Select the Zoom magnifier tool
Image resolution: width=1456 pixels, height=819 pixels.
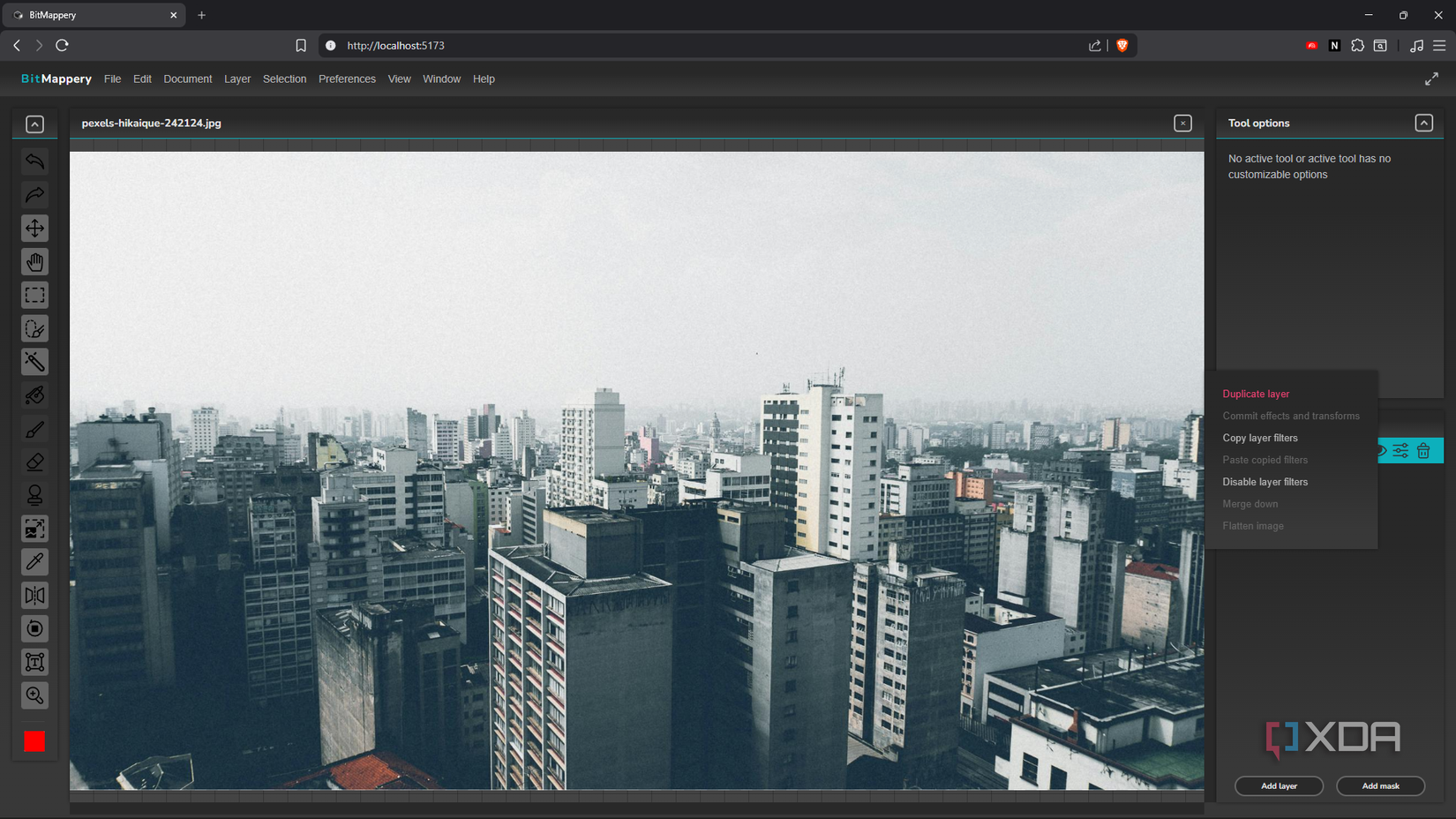34,695
